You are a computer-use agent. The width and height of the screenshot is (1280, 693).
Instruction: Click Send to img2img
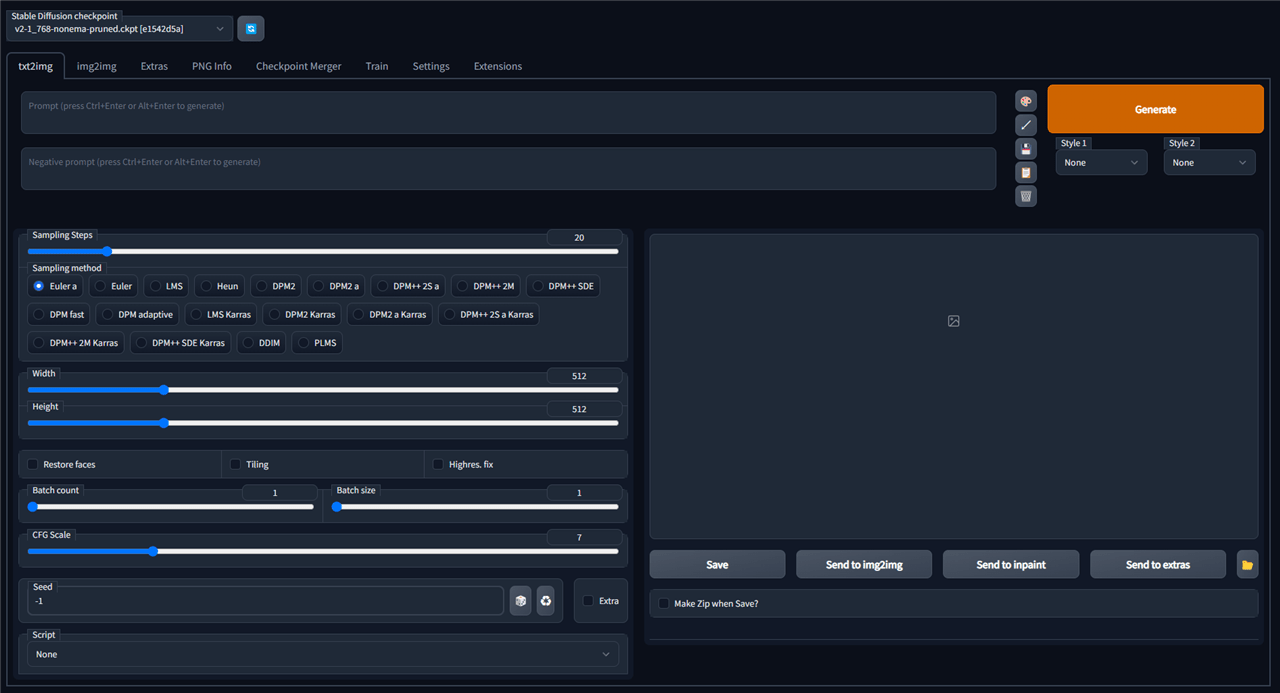coord(864,564)
